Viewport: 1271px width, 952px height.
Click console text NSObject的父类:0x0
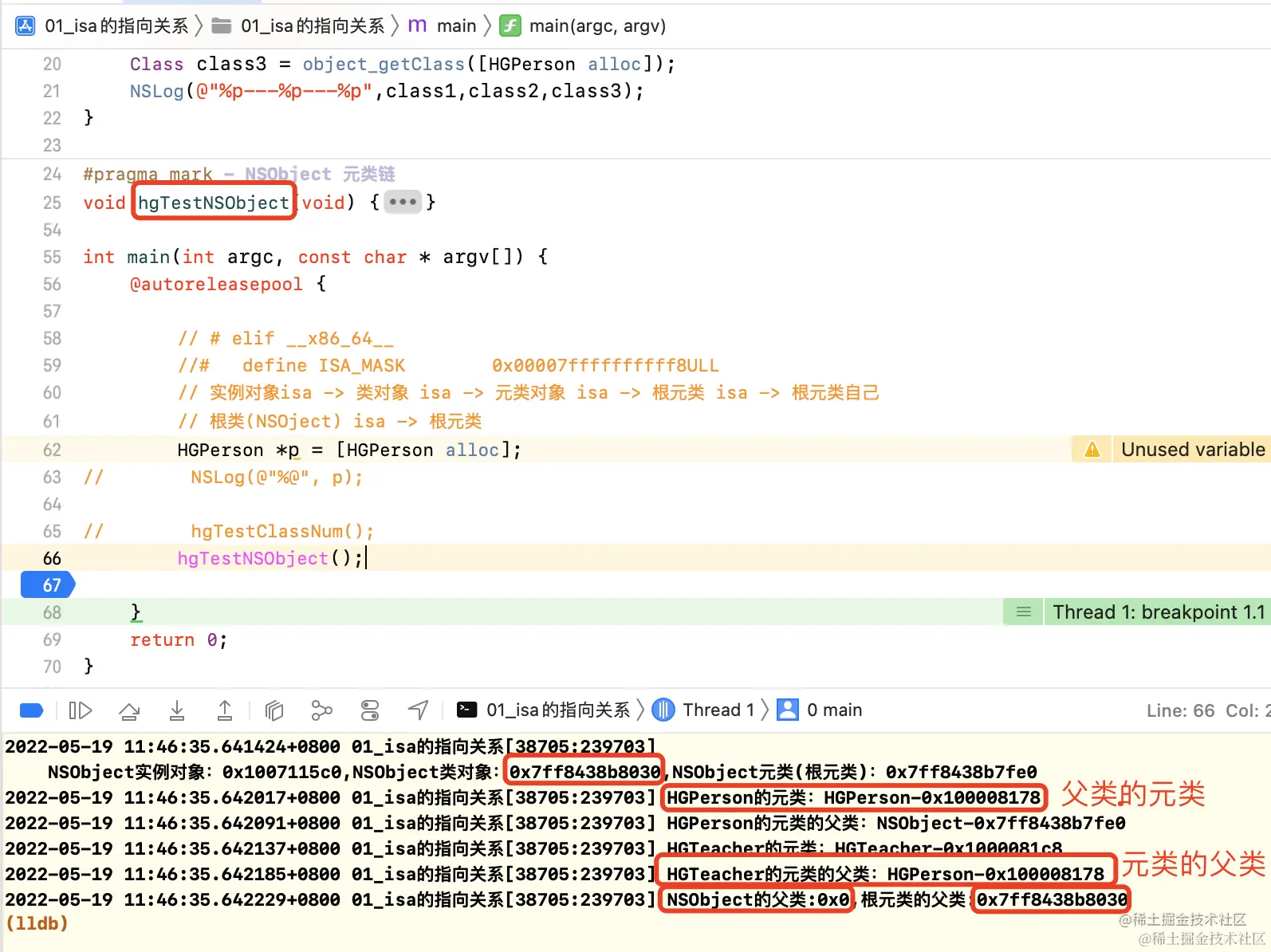point(757,899)
